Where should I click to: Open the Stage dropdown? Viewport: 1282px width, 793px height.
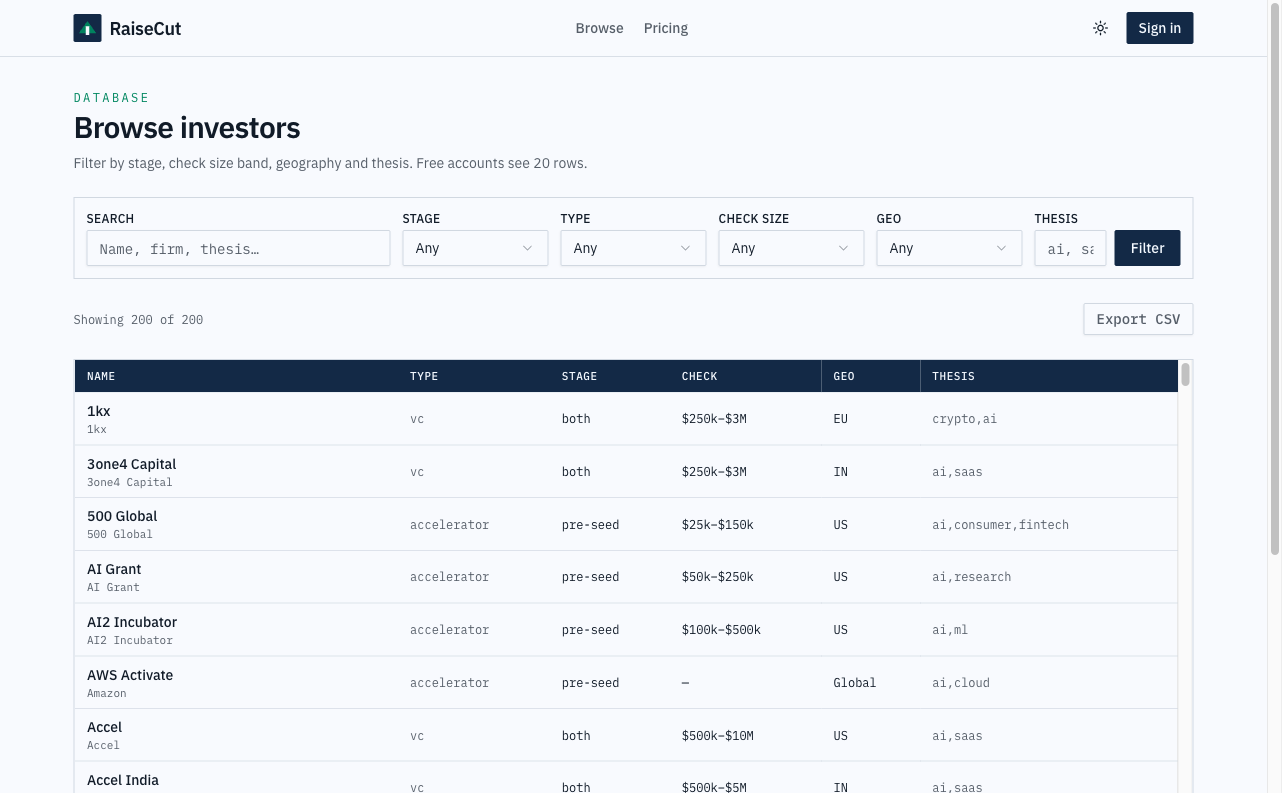point(475,248)
